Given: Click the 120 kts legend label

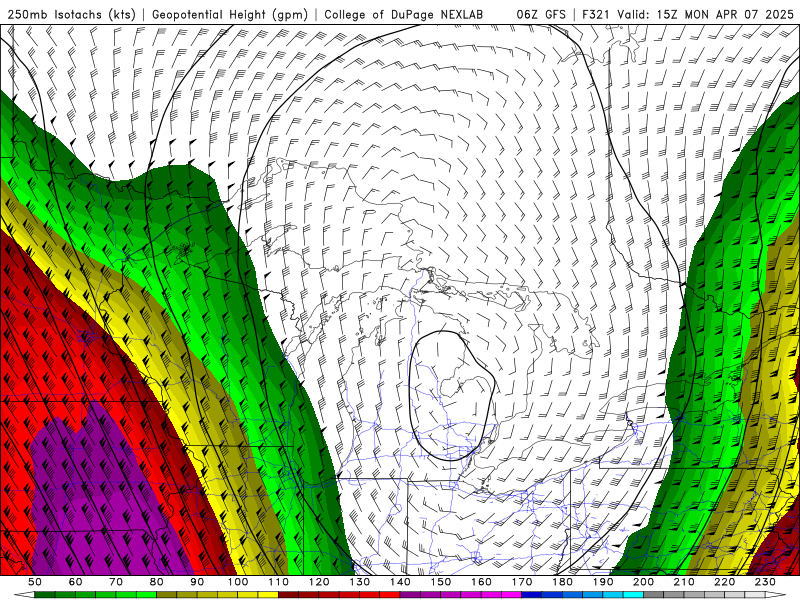Looking at the screenshot, I should [319, 582].
